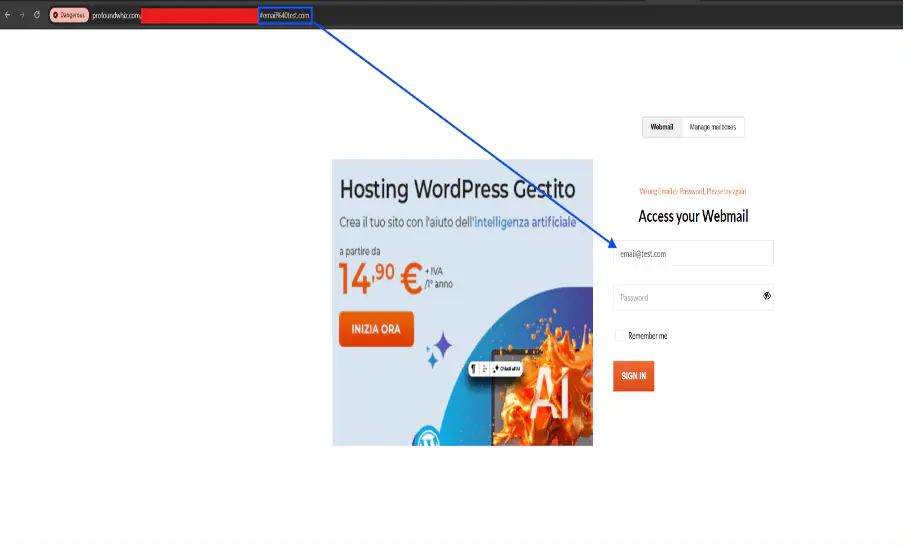Focus the email field containing email@test.com
Image resolution: width=904 pixels, height=546 pixels.
pyautogui.click(x=693, y=253)
